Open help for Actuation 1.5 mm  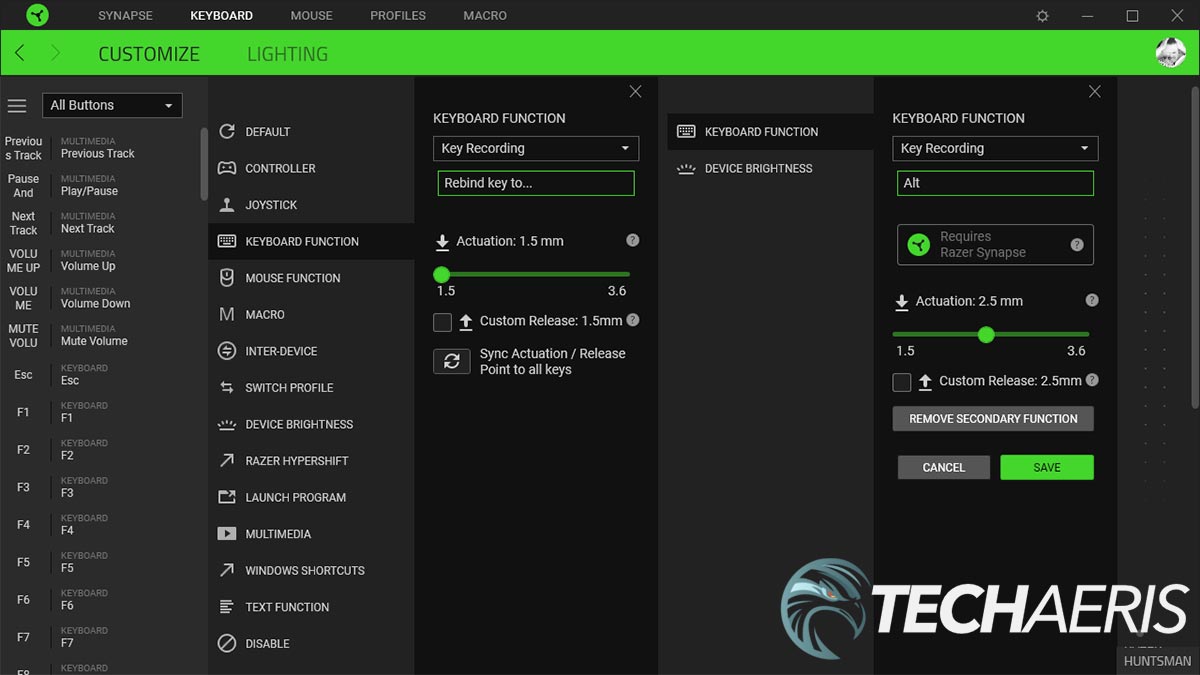tap(632, 240)
